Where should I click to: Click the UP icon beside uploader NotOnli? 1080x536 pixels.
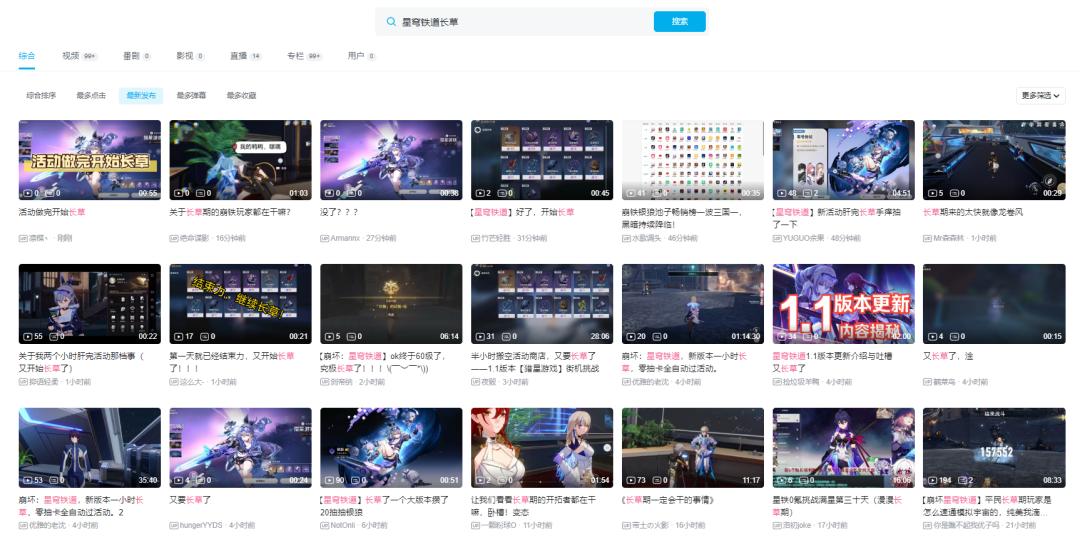(x=324, y=526)
